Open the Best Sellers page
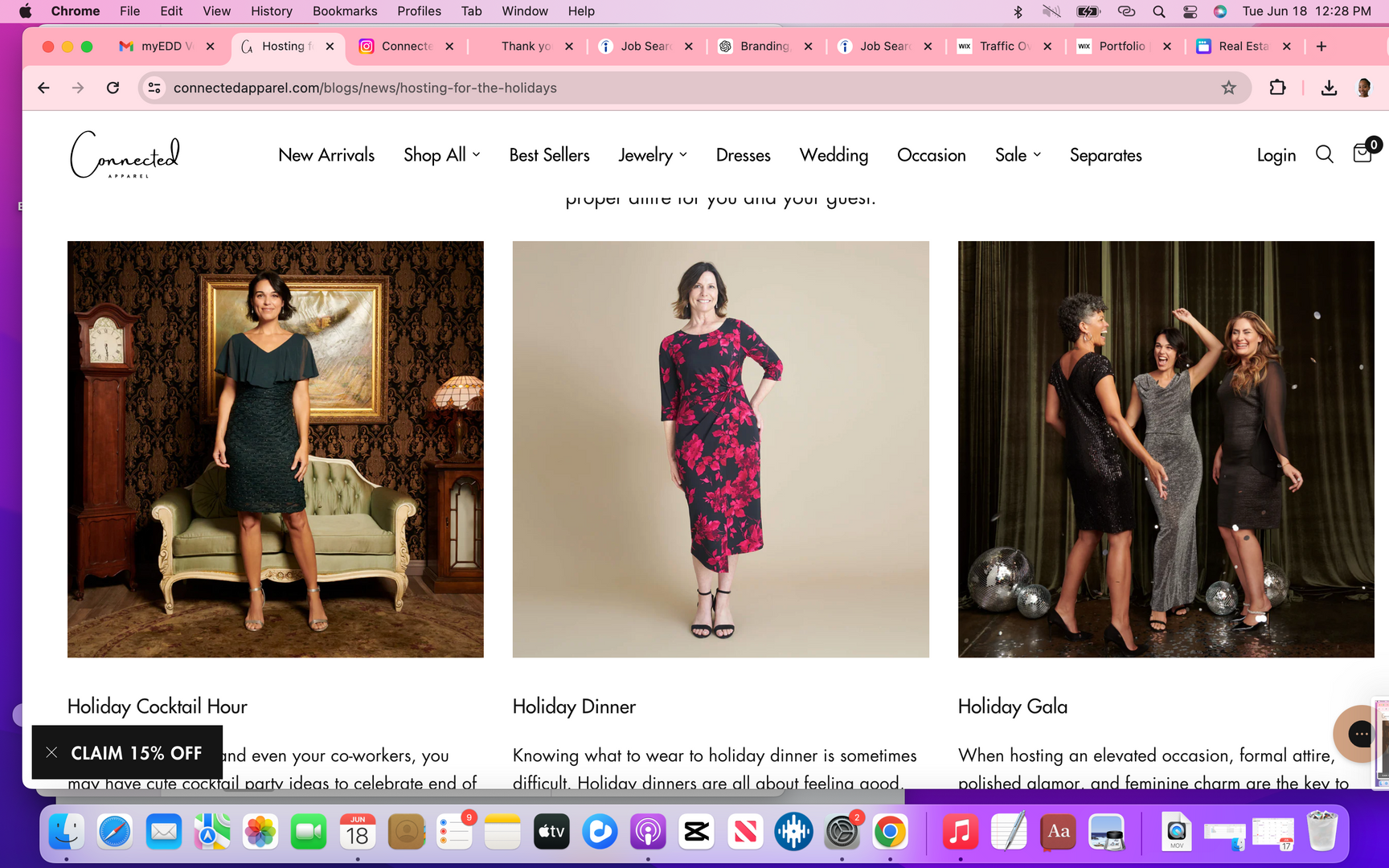The width and height of the screenshot is (1389, 868). point(549,154)
